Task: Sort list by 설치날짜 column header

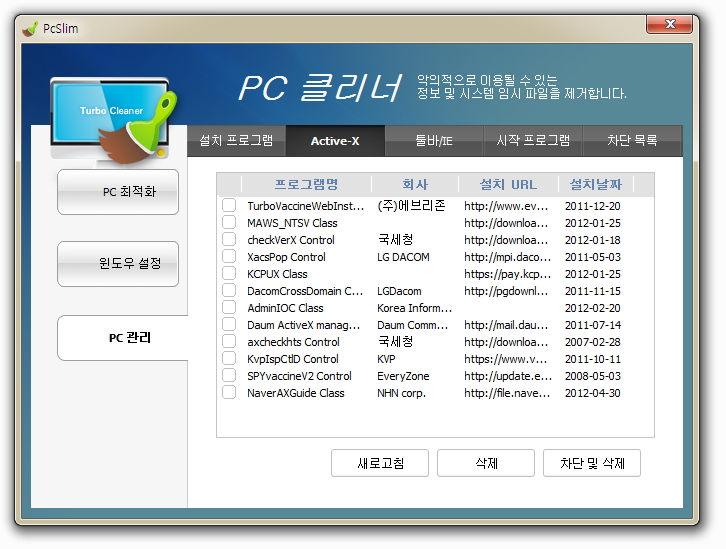Action: pos(595,185)
